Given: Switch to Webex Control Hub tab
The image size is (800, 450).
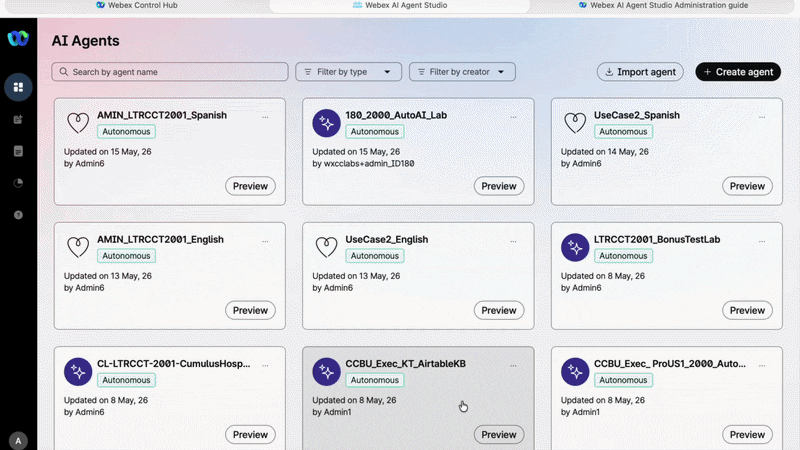Looking at the screenshot, I should pyautogui.click(x=137, y=5).
